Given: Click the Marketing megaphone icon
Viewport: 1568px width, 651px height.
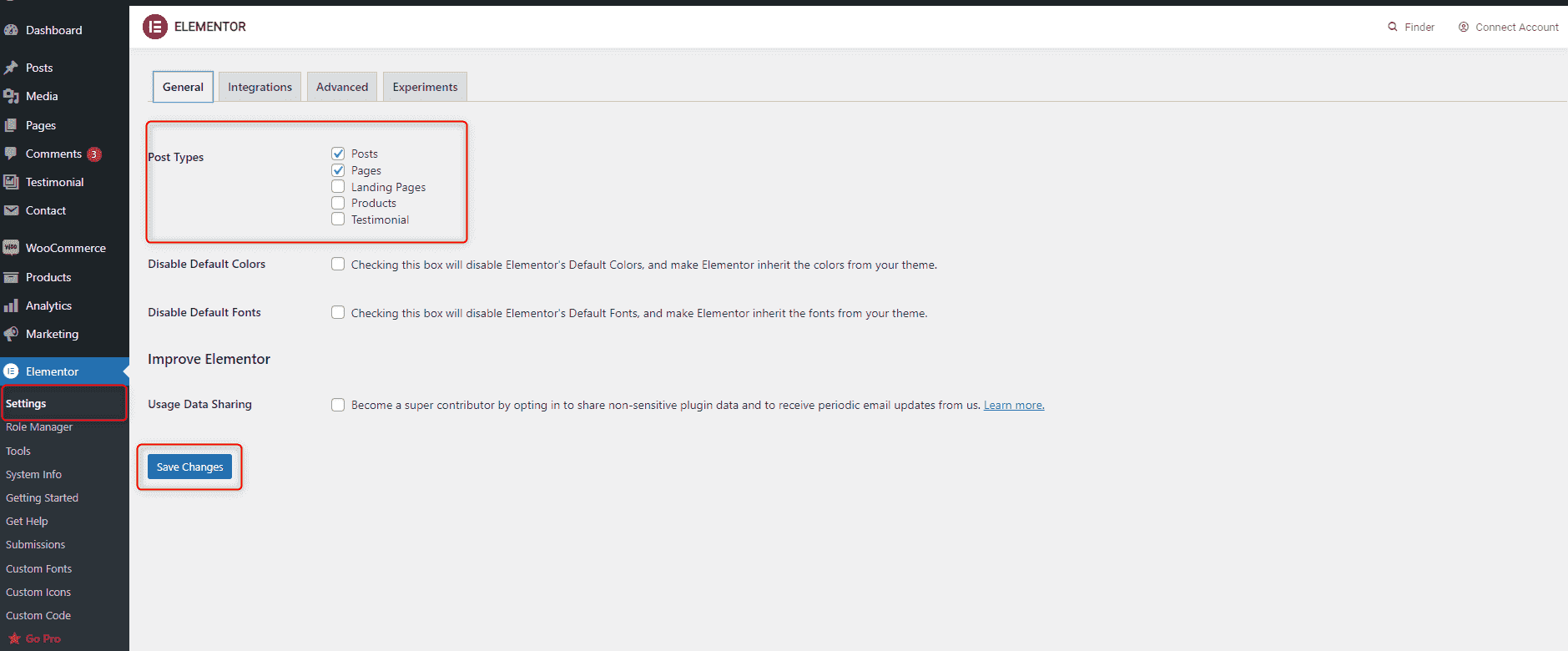Looking at the screenshot, I should (11, 334).
